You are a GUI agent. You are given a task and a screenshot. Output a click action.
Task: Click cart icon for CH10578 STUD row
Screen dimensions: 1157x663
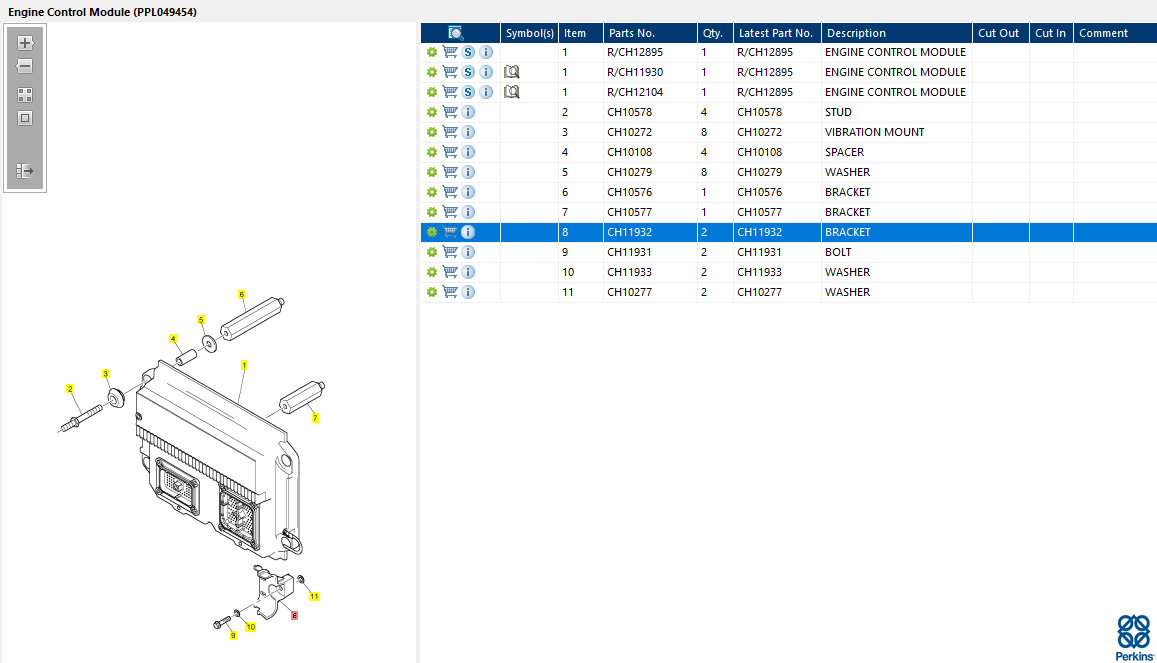pyautogui.click(x=450, y=112)
